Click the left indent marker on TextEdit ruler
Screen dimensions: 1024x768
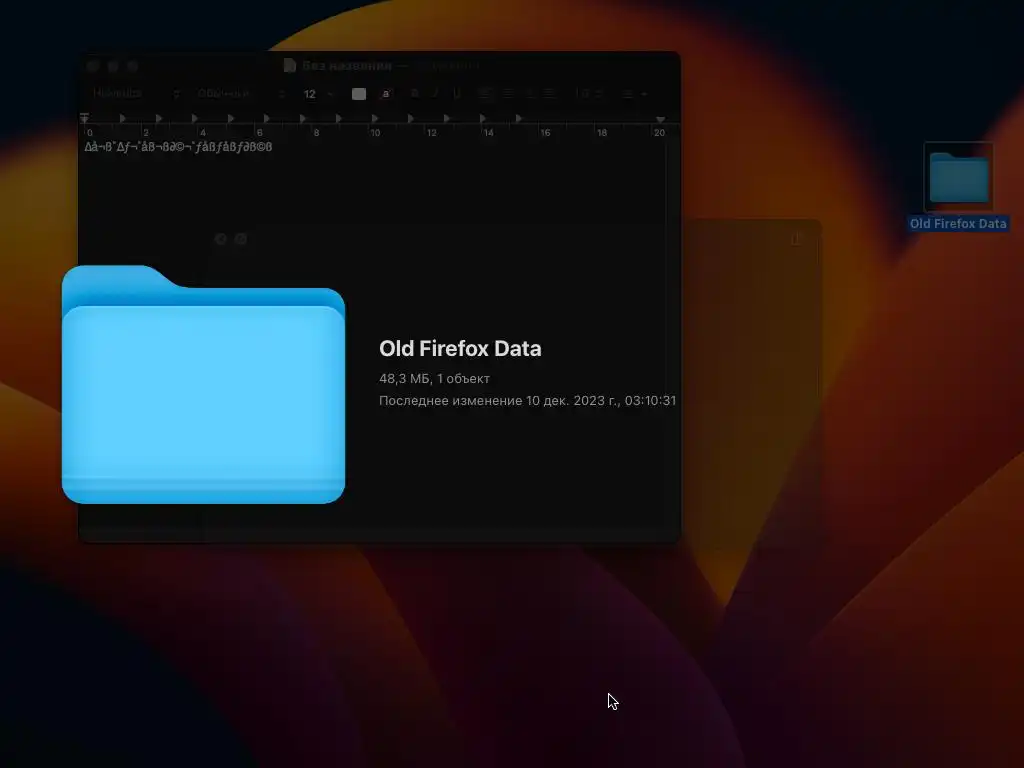click(85, 119)
